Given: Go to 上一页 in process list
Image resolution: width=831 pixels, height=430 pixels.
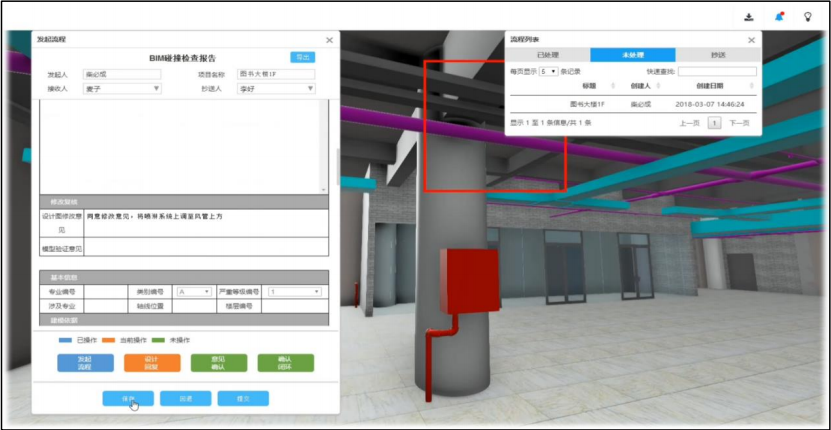Looking at the screenshot, I should coord(689,123).
